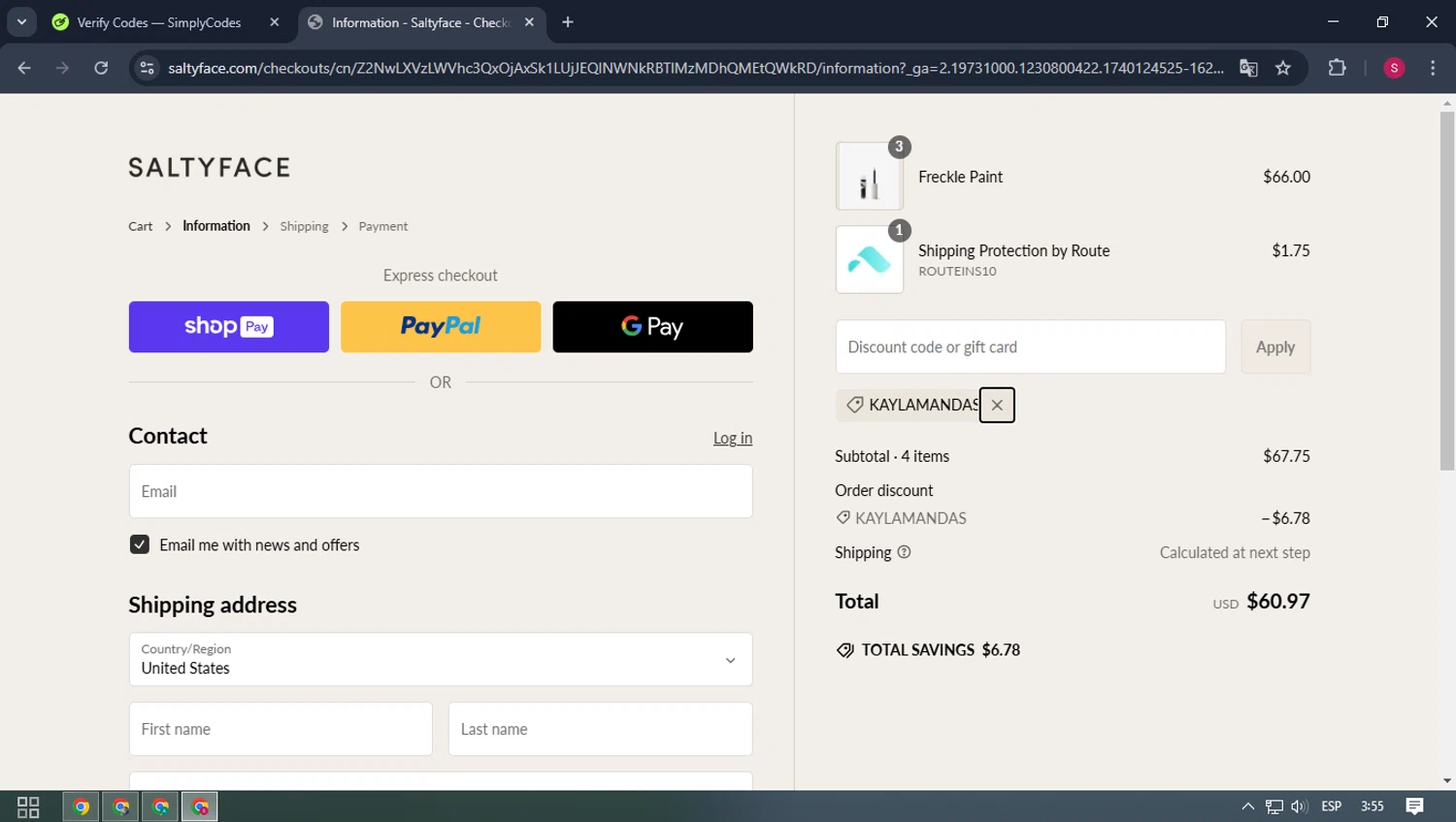Screen dimensions: 1456x822
Task: Show hidden system tray icons
Action: coord(1248,806)
